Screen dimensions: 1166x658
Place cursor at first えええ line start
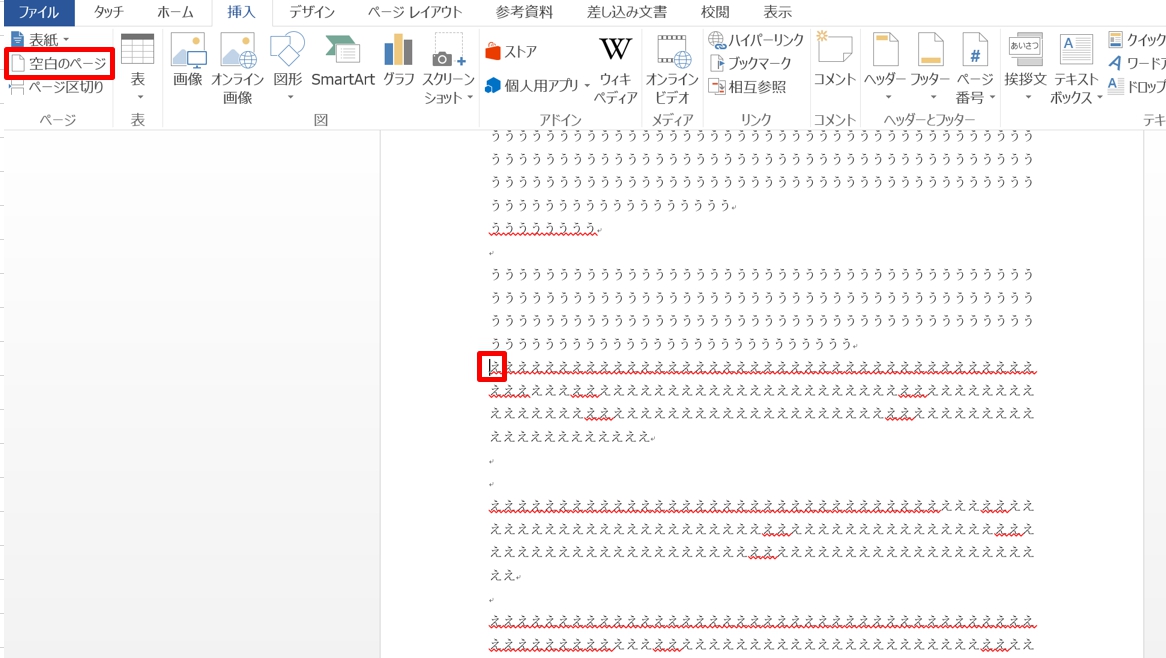point(491,367)
